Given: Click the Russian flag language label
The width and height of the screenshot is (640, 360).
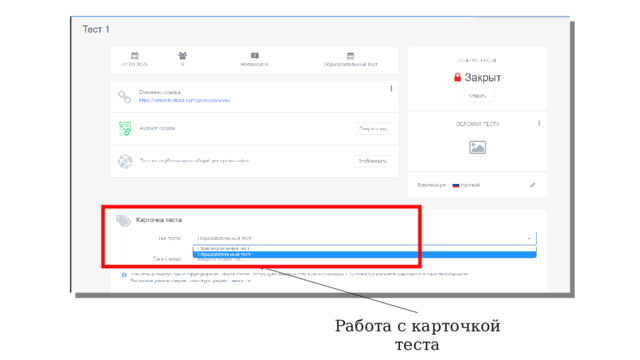Looking at the screenshot, I should (466, 185).
